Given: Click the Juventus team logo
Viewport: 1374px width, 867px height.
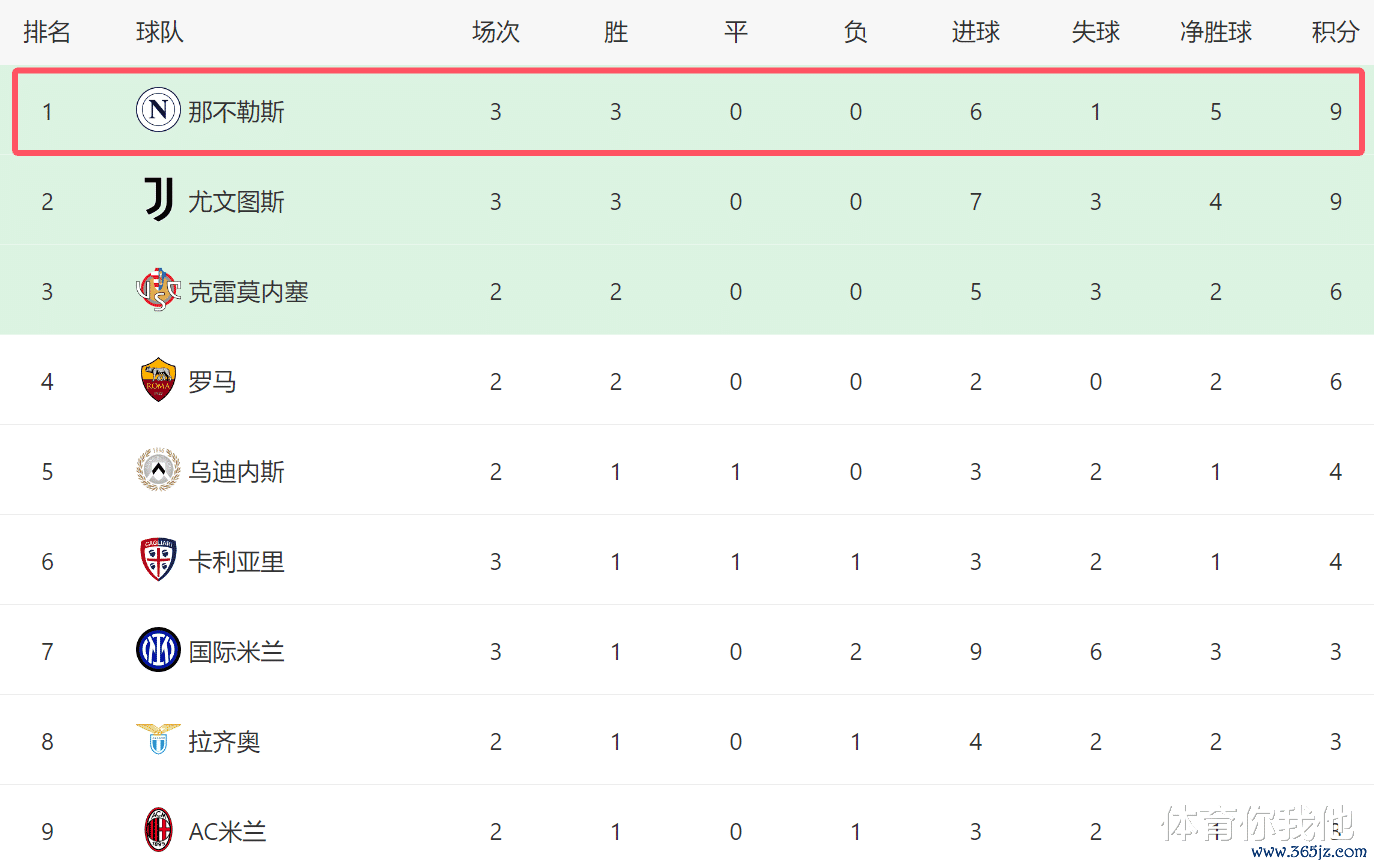Looking at the screenshot, I should point(158,200).
